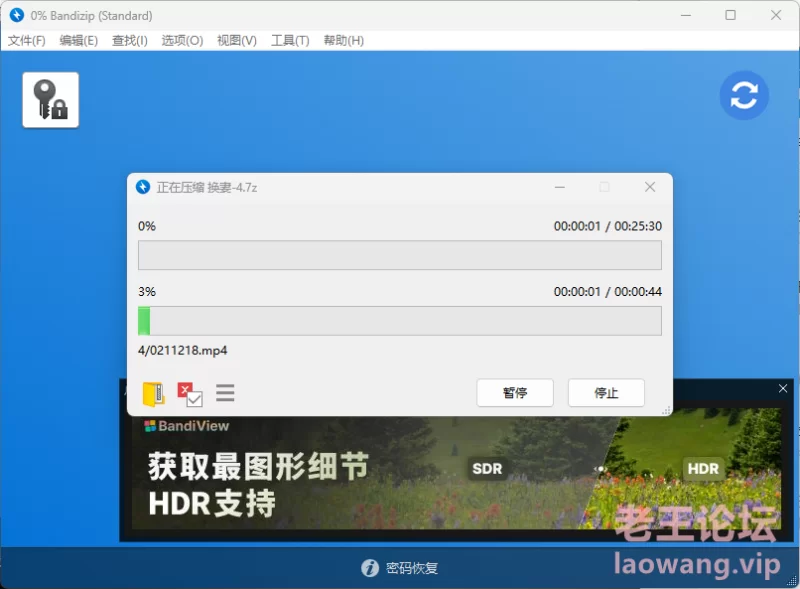The height and width of the screenshot is (589, 800).
Task: Open the 选项(O) menu
Action: [182, 41]
